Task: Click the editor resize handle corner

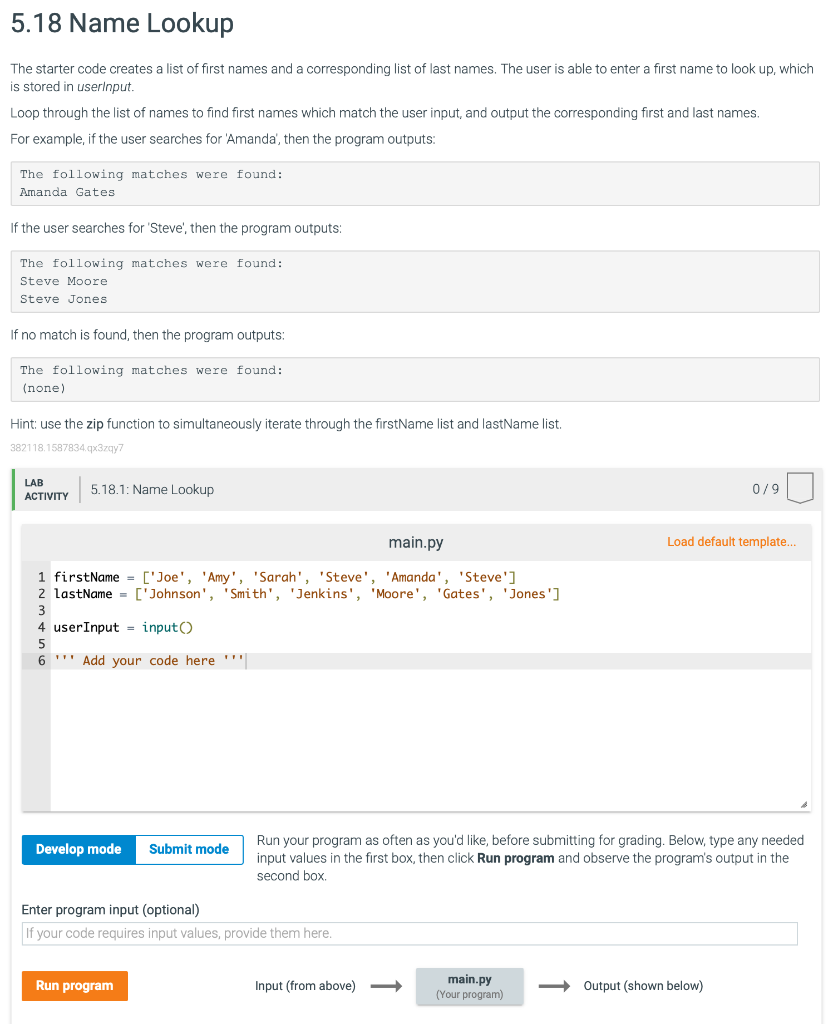Action: pyautogui.click(x=802, y=803)
